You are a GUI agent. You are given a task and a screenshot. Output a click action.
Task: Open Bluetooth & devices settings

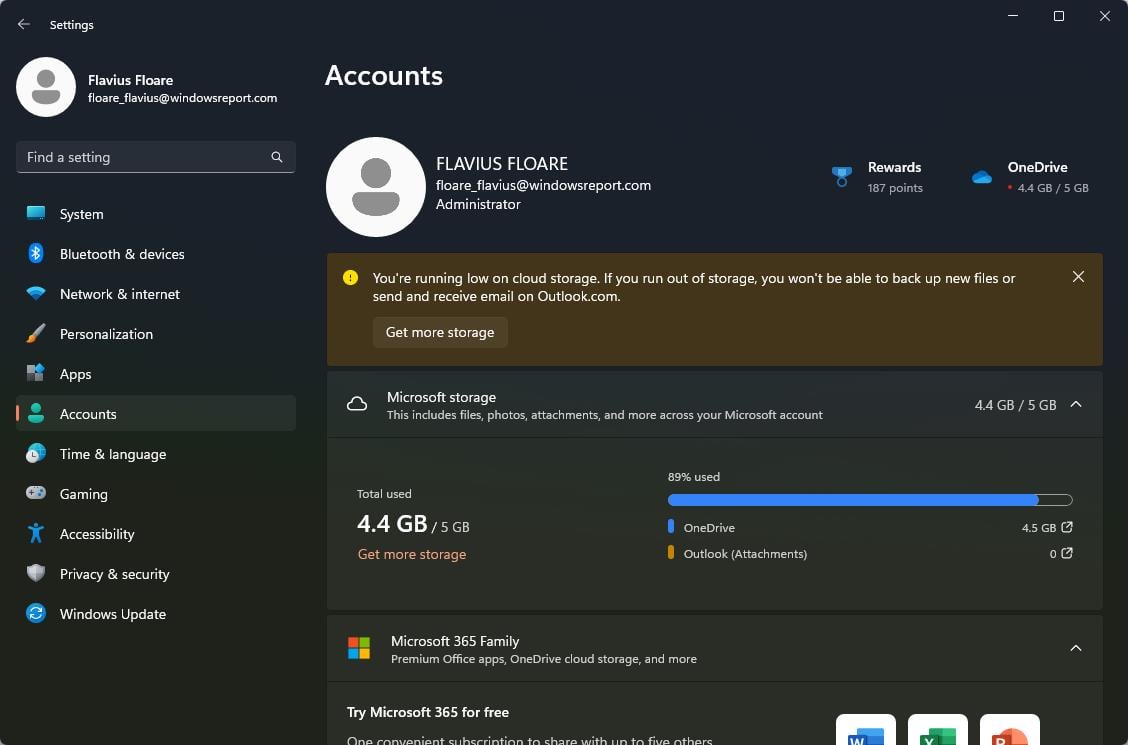coord(155,254)
